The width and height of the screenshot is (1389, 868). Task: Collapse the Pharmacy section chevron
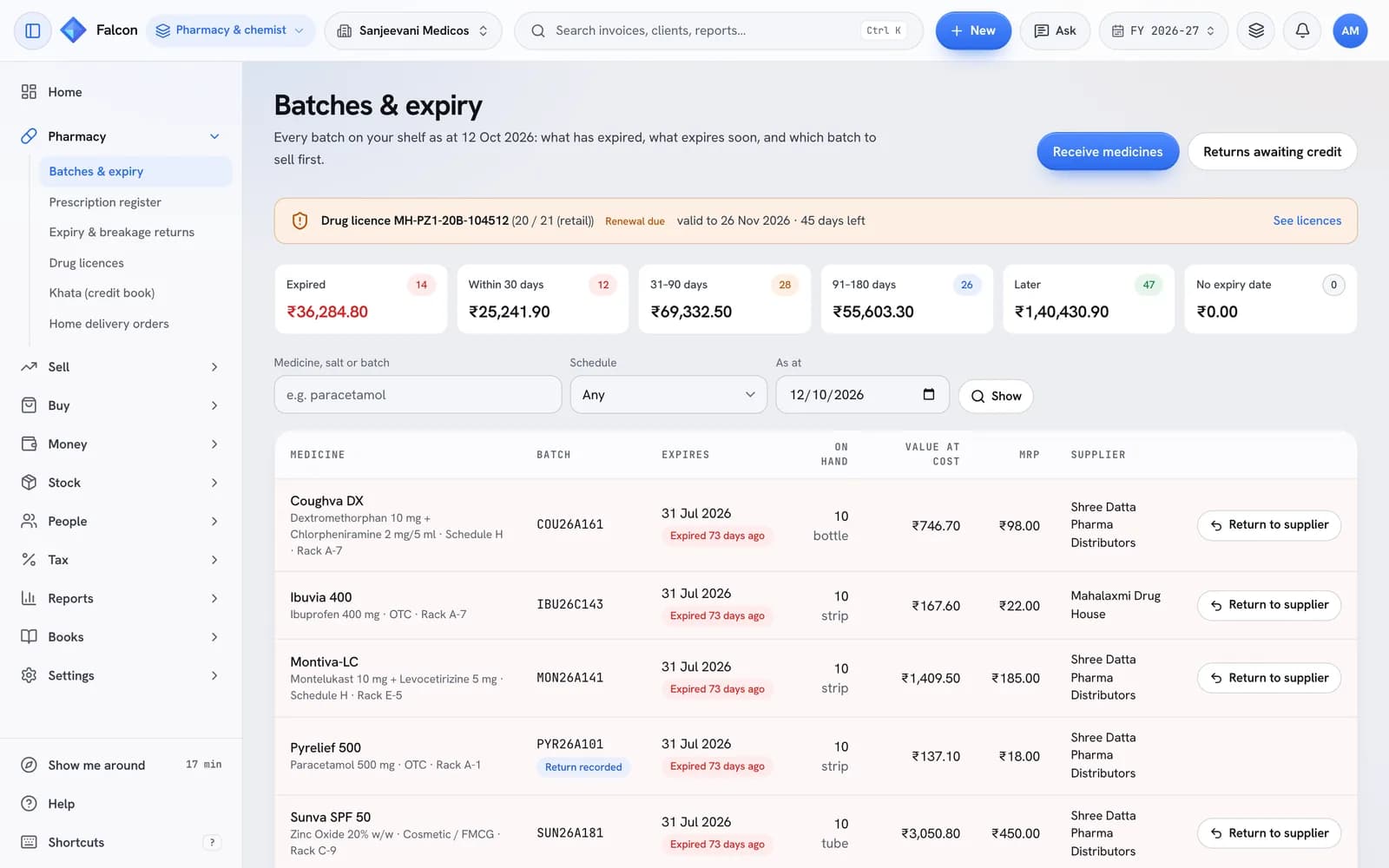(214, 136)
